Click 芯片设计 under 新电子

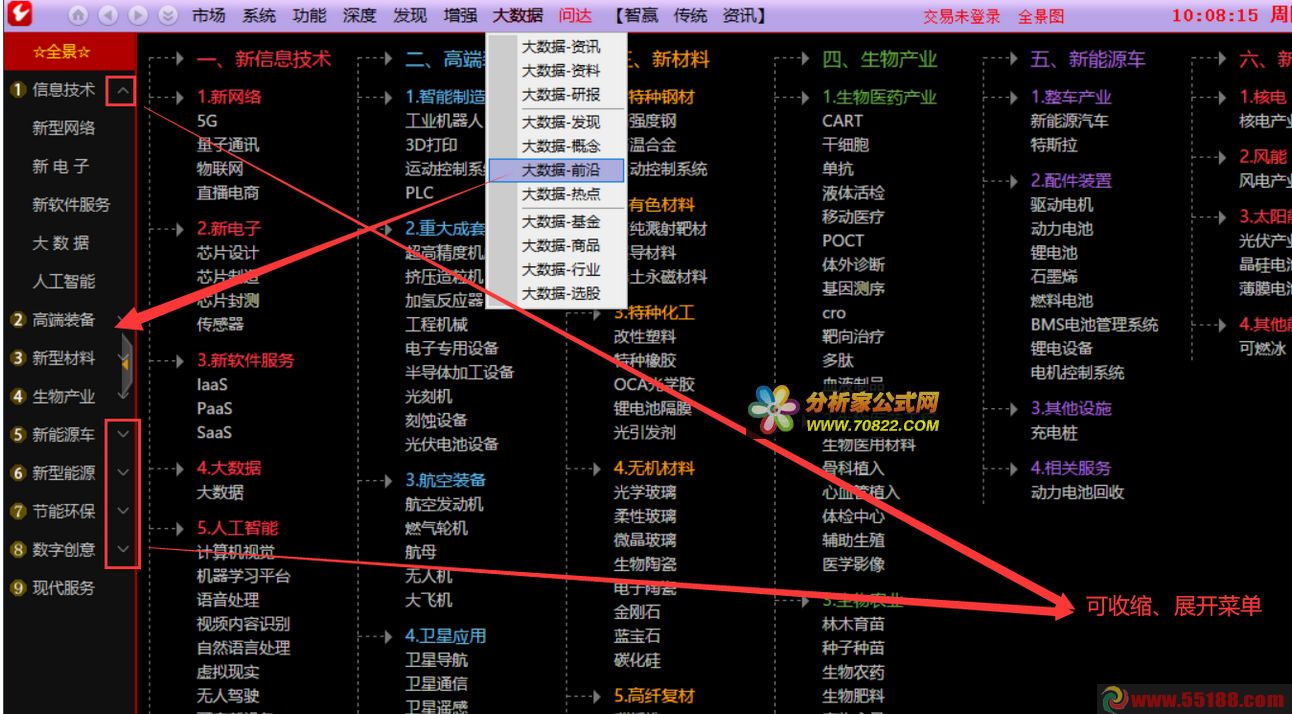pyautogui.click(x=228, y=253)
